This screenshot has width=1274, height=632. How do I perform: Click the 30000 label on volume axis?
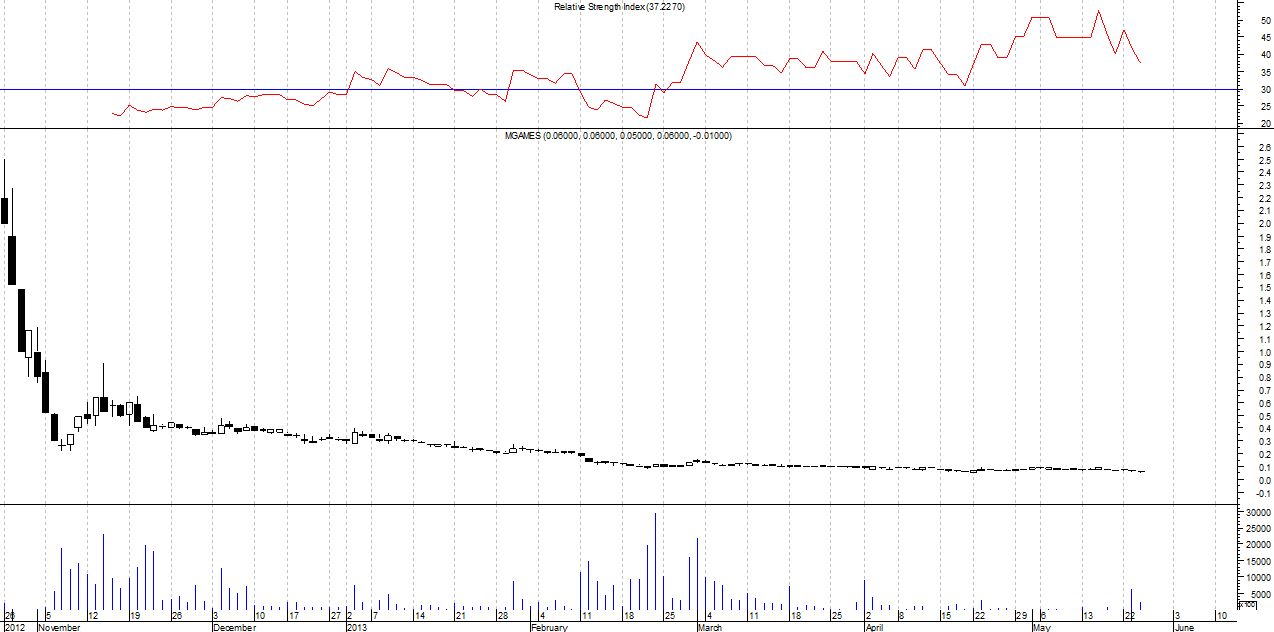tap(1256, 512)
